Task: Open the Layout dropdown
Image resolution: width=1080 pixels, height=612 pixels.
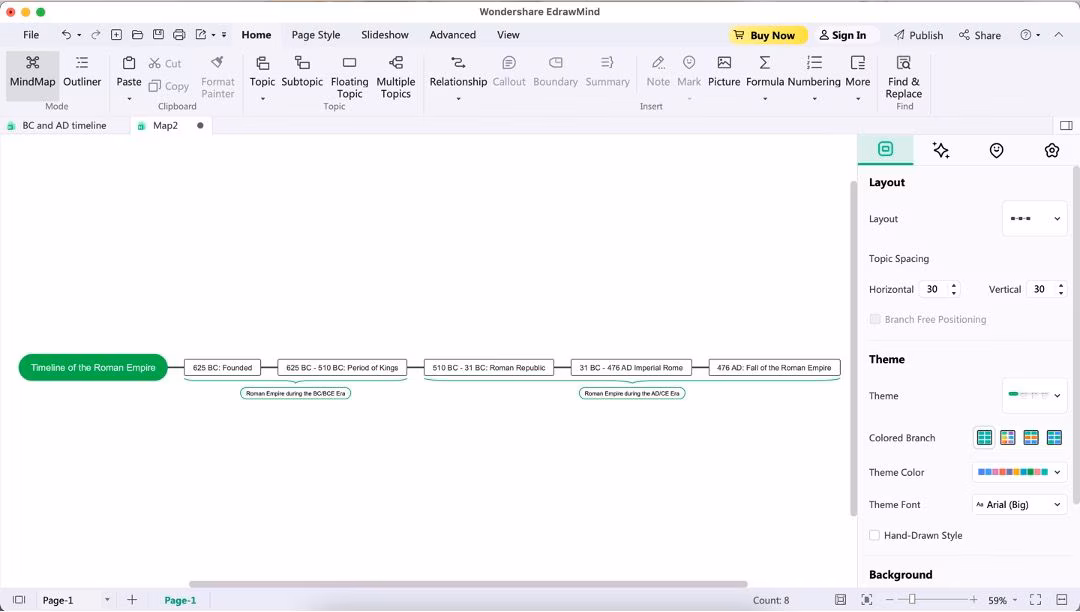Action: pos(1035,219)
